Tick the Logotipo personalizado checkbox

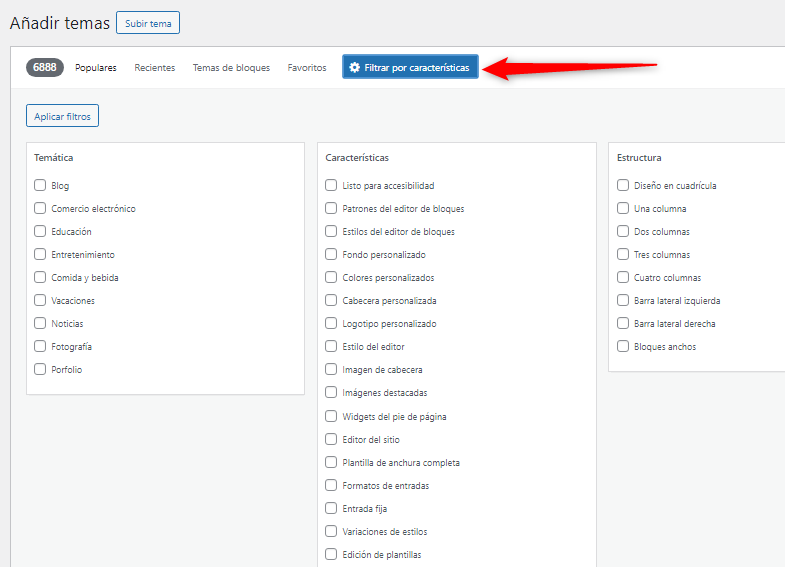pyautogui.click(x=331, y=323)
